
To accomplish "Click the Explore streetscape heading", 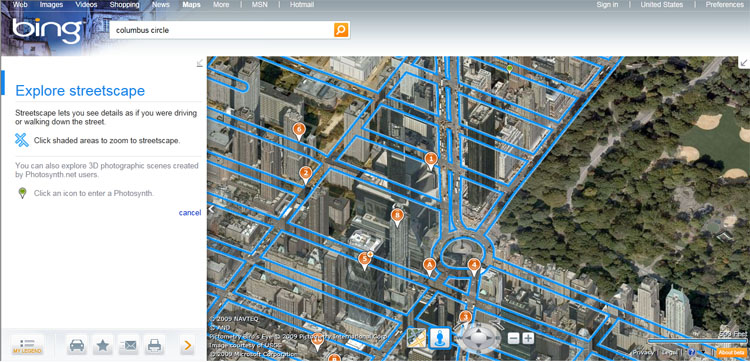I will [x=80, y=91].
